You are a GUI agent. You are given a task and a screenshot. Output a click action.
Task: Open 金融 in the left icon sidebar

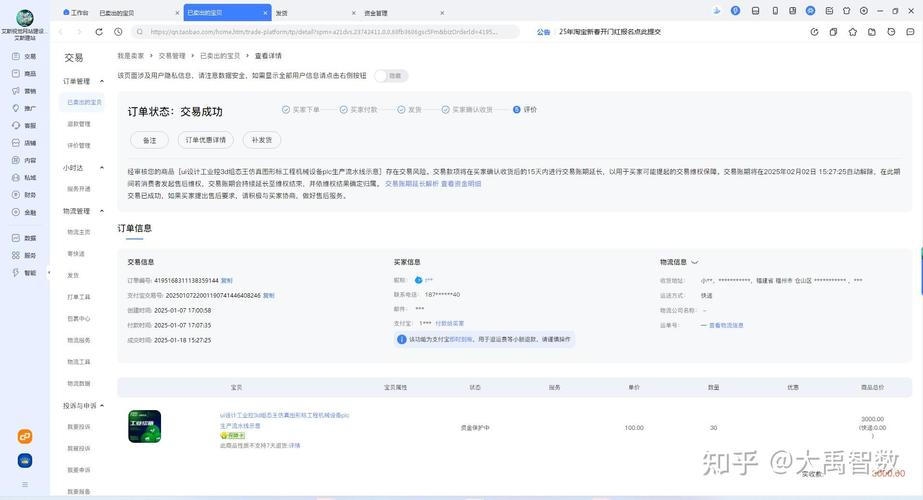[x=24, y=212]
